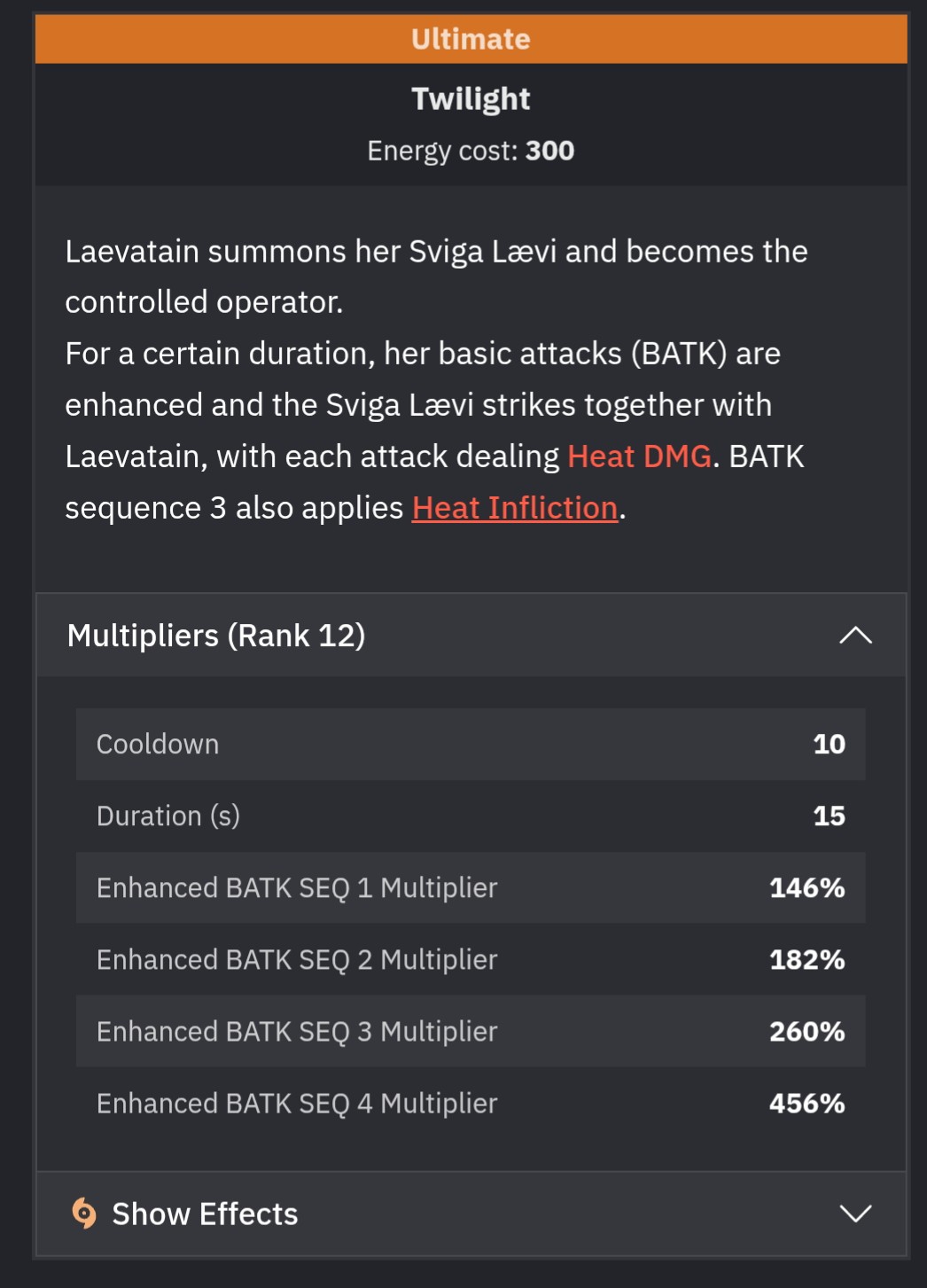The image size is (927, 1288).
Task: Select the orange Ultimate header tab
Action: 471,39
